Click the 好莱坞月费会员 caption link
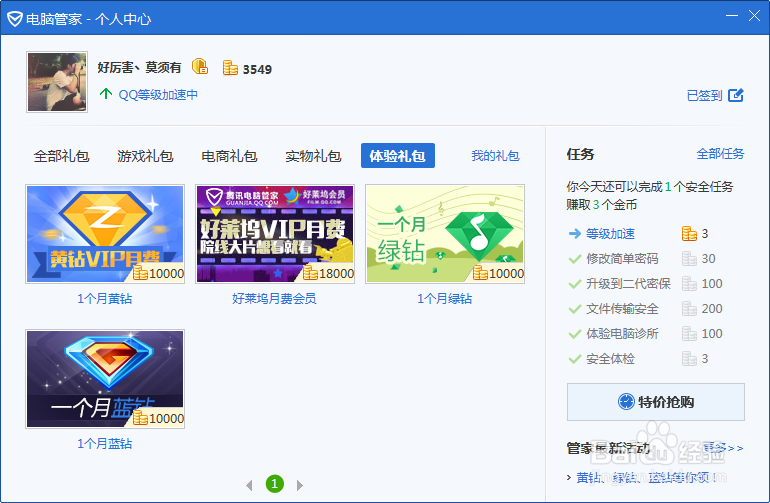Image resolution: width=770 pixels, height=503 pixels. pyautogui.click(x=274, y=299)
